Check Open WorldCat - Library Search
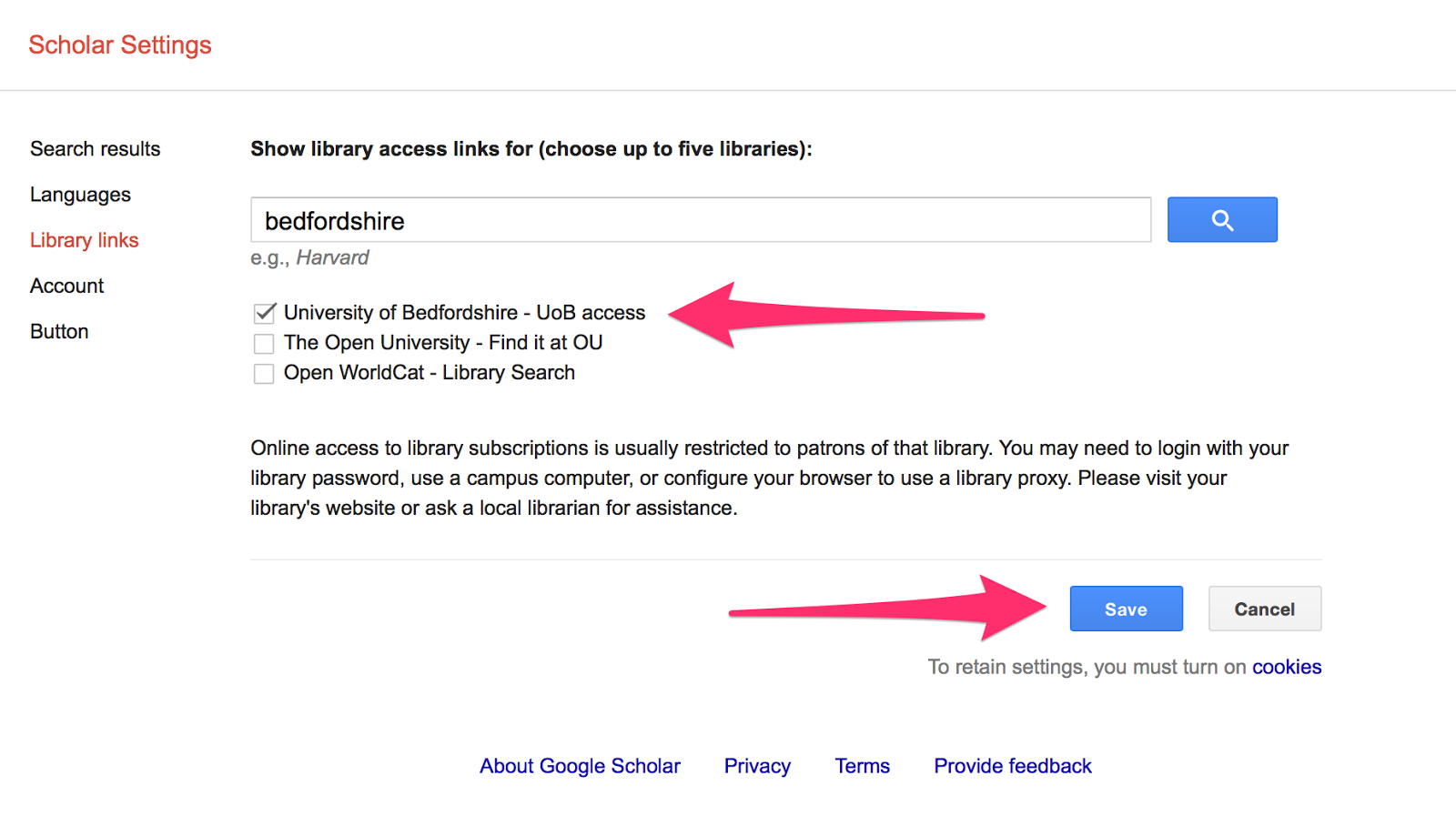 (264, 373)
